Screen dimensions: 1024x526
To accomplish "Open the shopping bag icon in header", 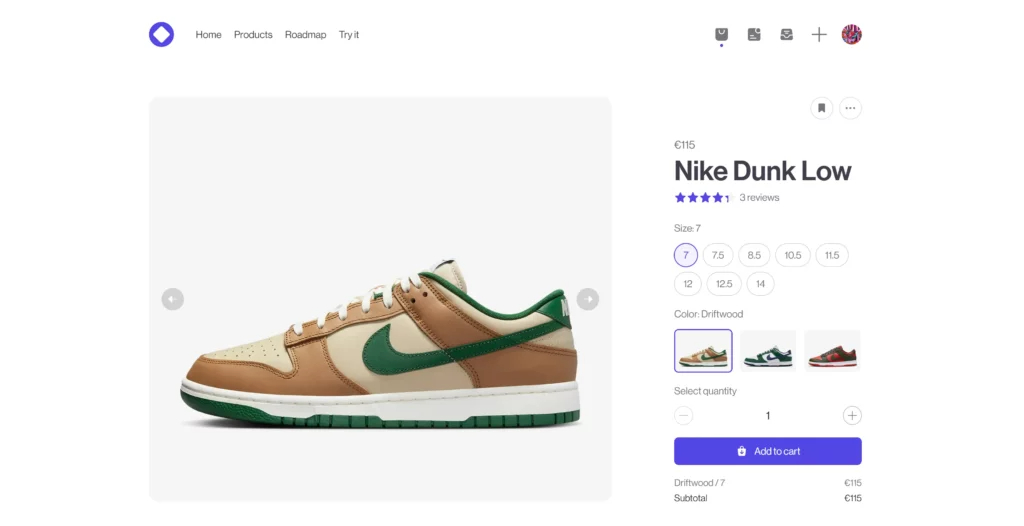I will pyautogui.click(x=721, y=34).
